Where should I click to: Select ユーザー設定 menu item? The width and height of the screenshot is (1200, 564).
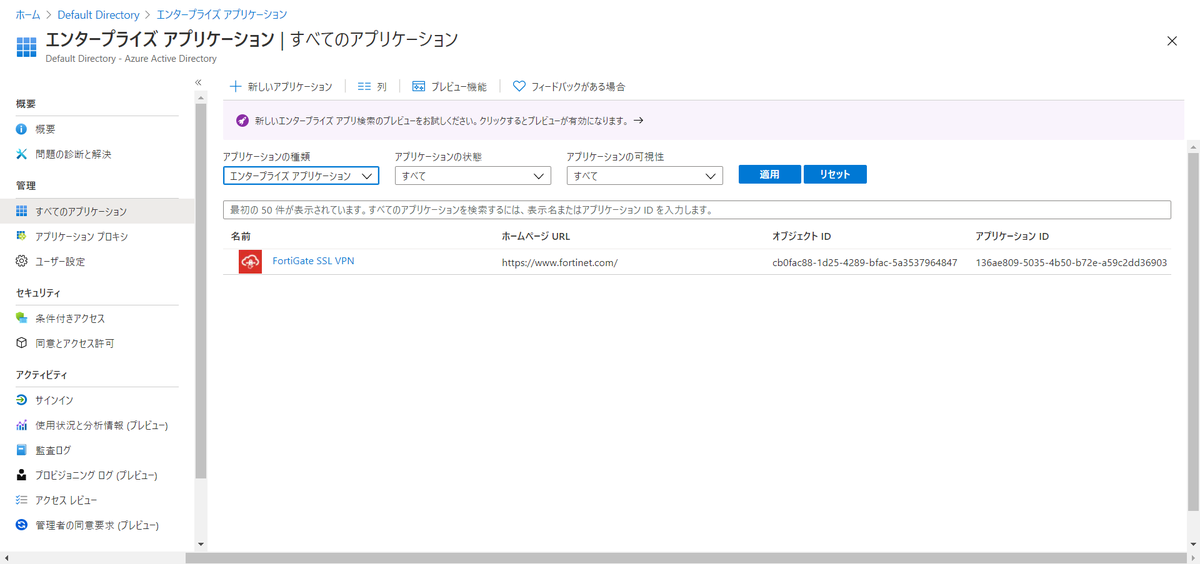point(97,262)
